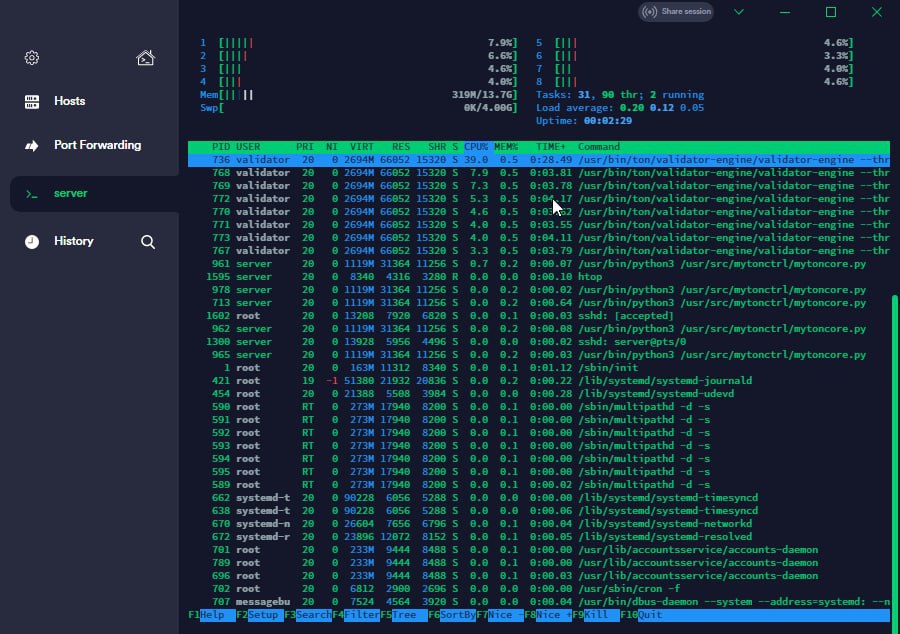Click F2 Setup in htop footer

[x=259, y=615]
